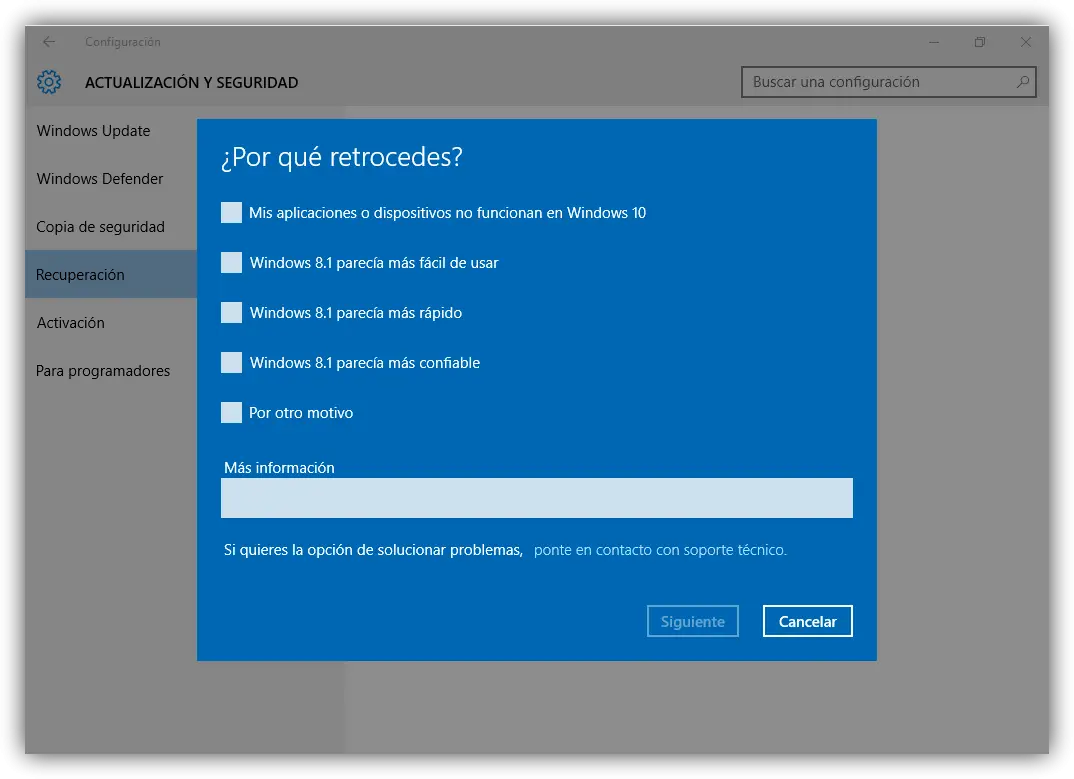The image size is (1074, 779).
Task: Check 'Mis aplicaciones o dispositivos no funcionan'
Action: [x=232, y=212]
